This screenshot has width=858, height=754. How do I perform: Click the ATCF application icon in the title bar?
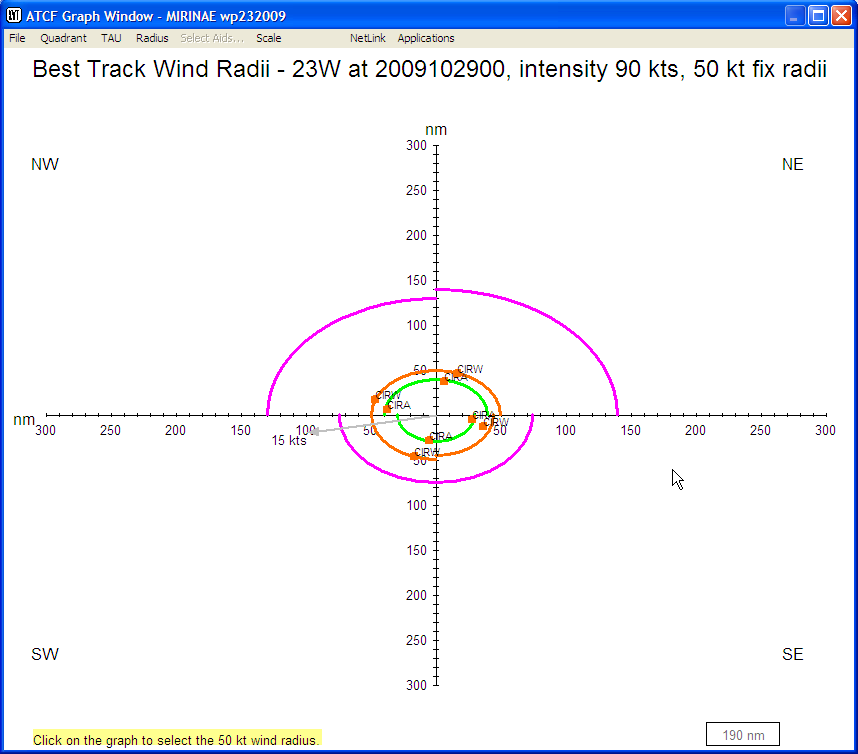pyautogui.click(x=12, y=15)
